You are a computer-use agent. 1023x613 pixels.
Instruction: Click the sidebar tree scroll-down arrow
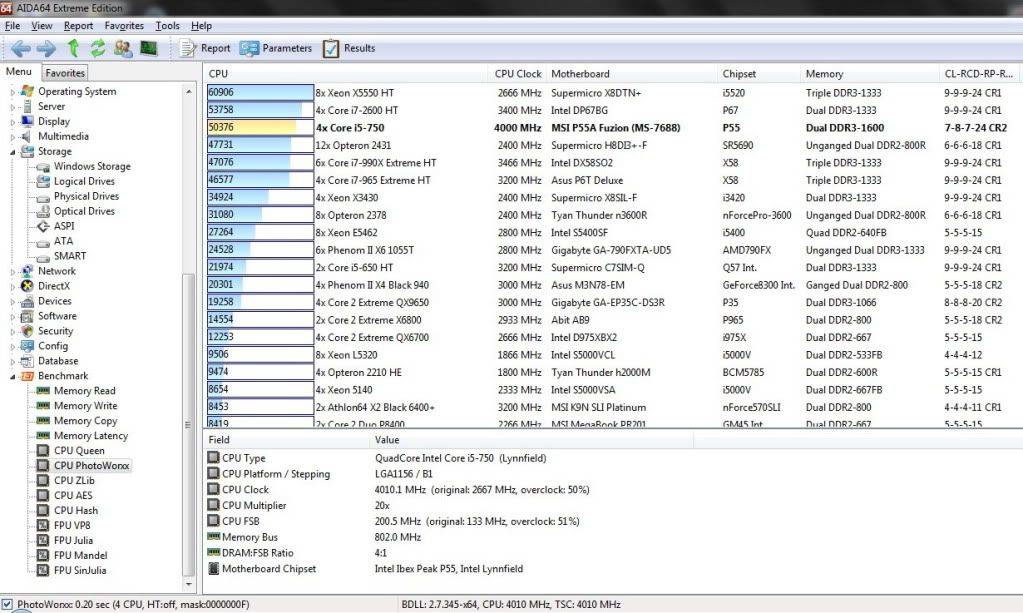pos(189,584)
